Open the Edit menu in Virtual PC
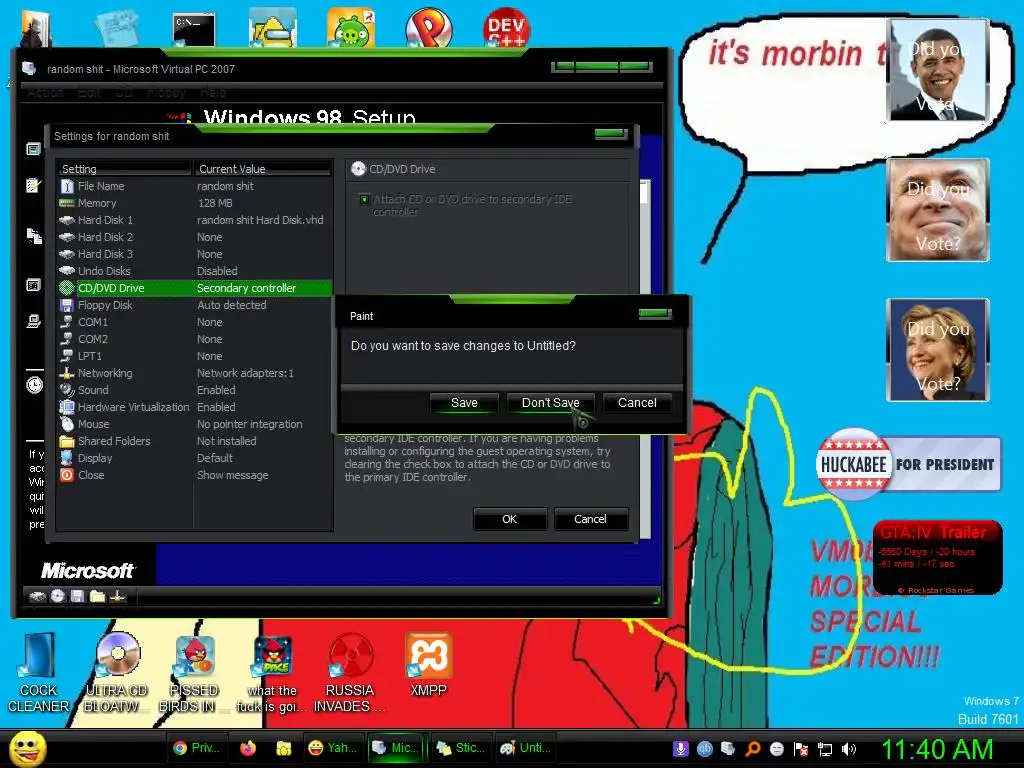This screenshot has height=768, width=1024. pyautogui.click(x=89, y=93)
